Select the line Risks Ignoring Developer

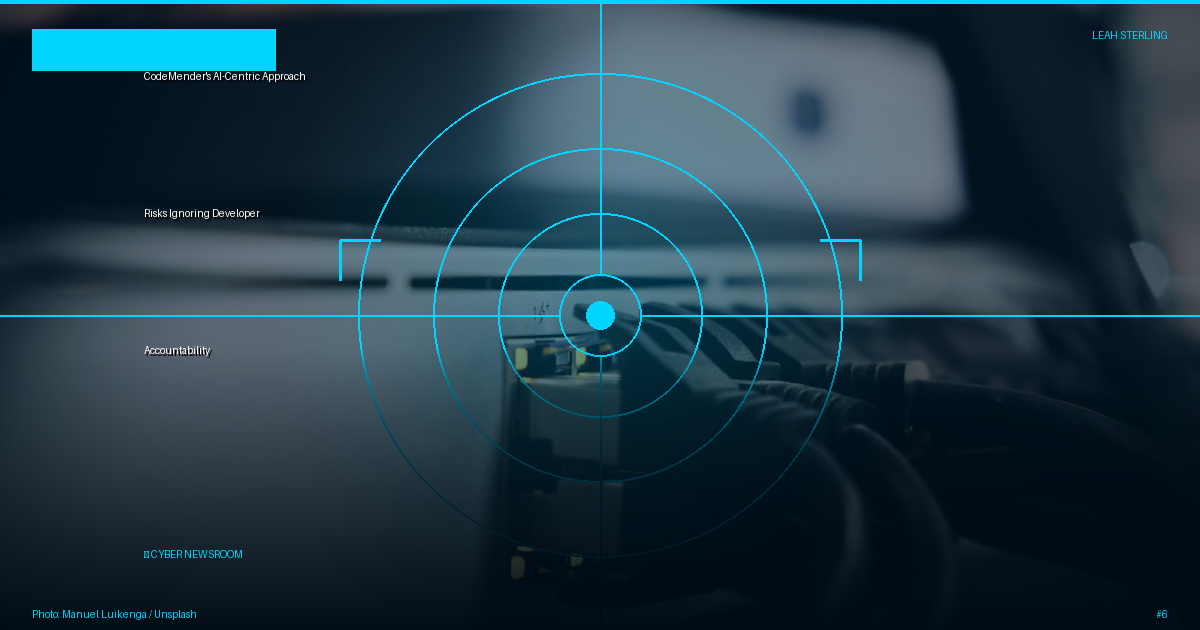(202, 213)
